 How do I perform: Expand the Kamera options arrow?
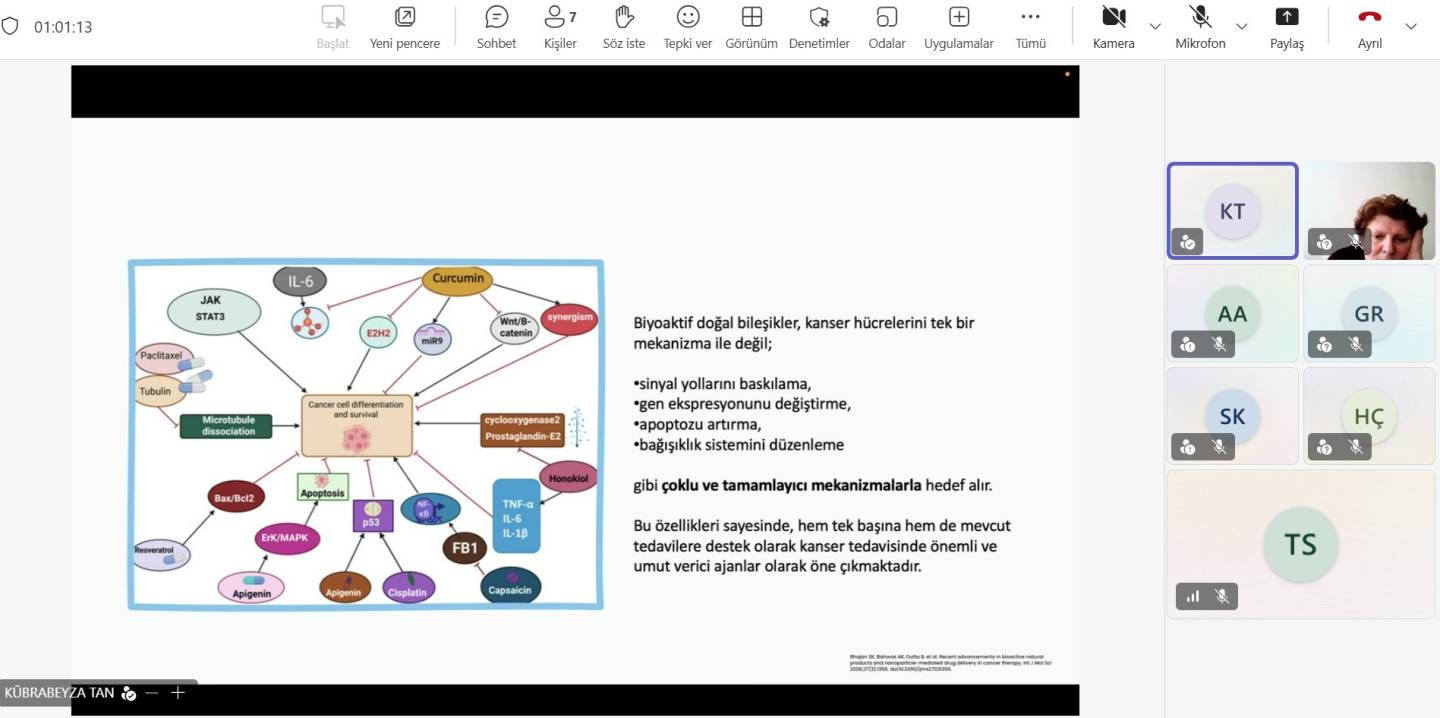[1155, 26]
